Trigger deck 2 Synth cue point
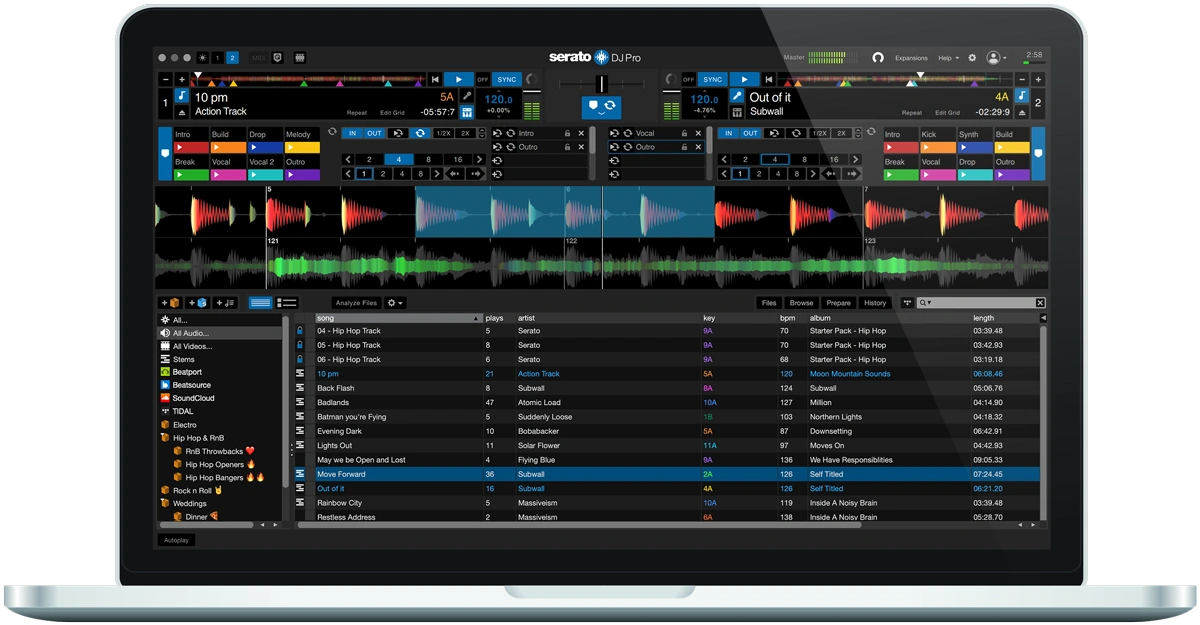Image resolution: width=1200 pixels, height=625 pixels. 976,147
